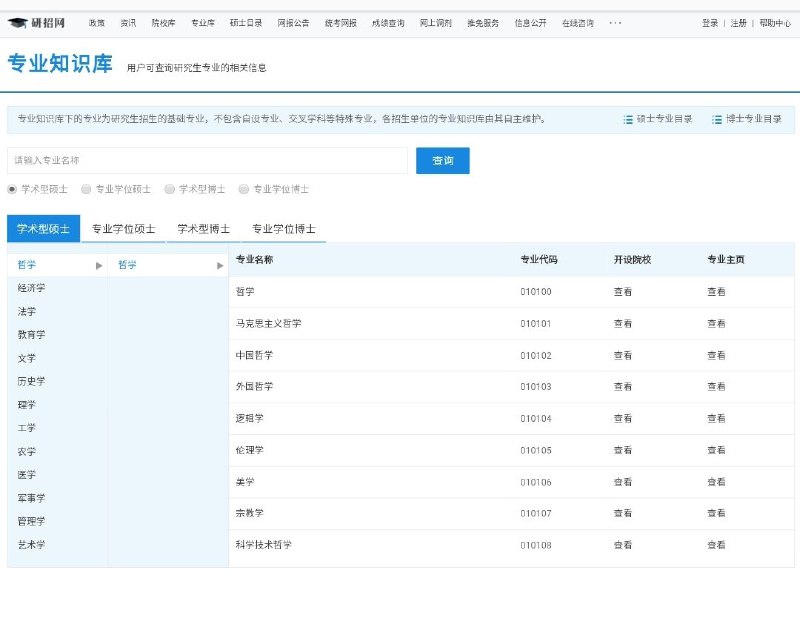Screen dimensions: 800x630
Task: Open the 网上调剂 navigation menu item
Action: (x=436, y=23)
